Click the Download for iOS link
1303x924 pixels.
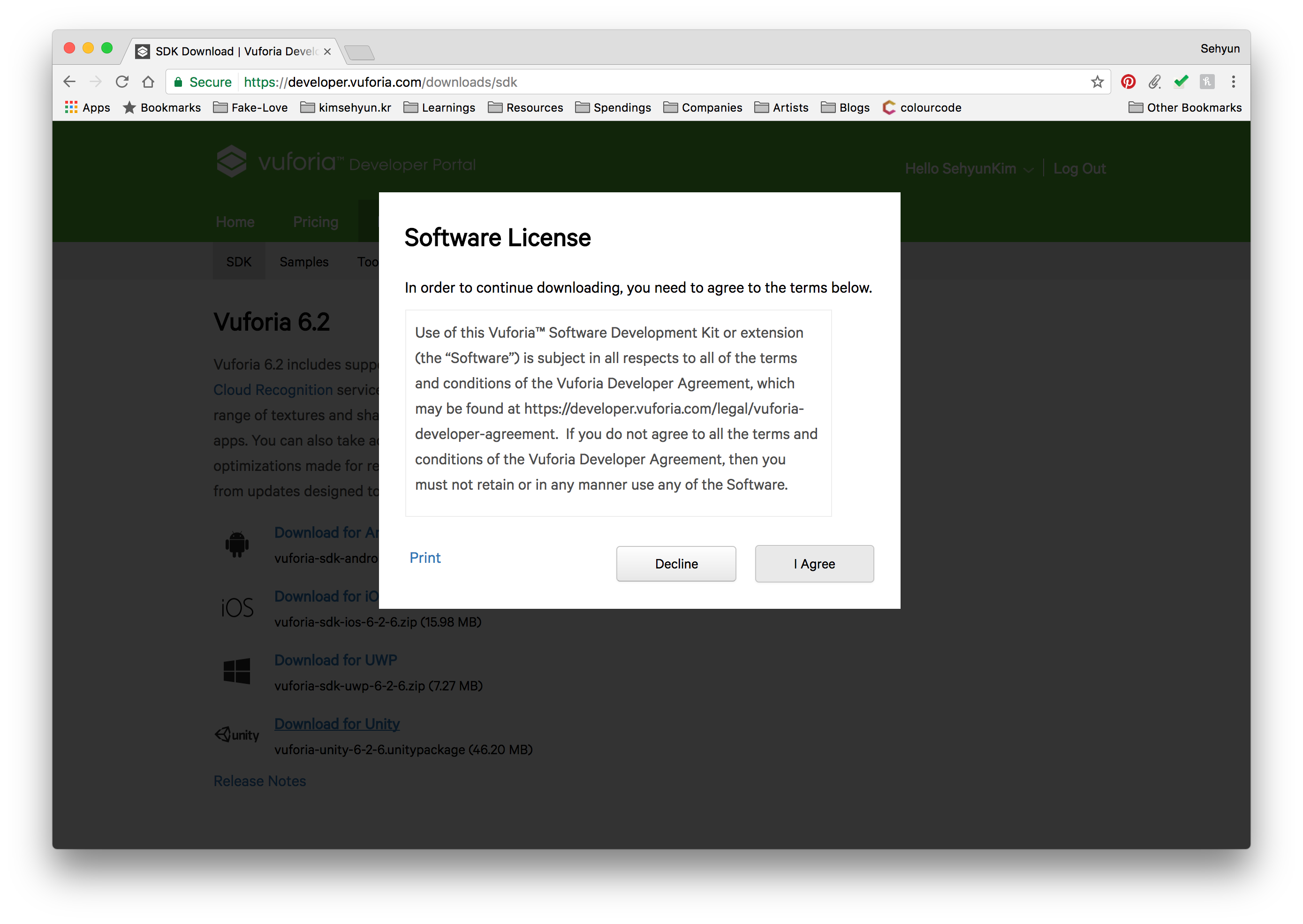[x=326, y=596]
